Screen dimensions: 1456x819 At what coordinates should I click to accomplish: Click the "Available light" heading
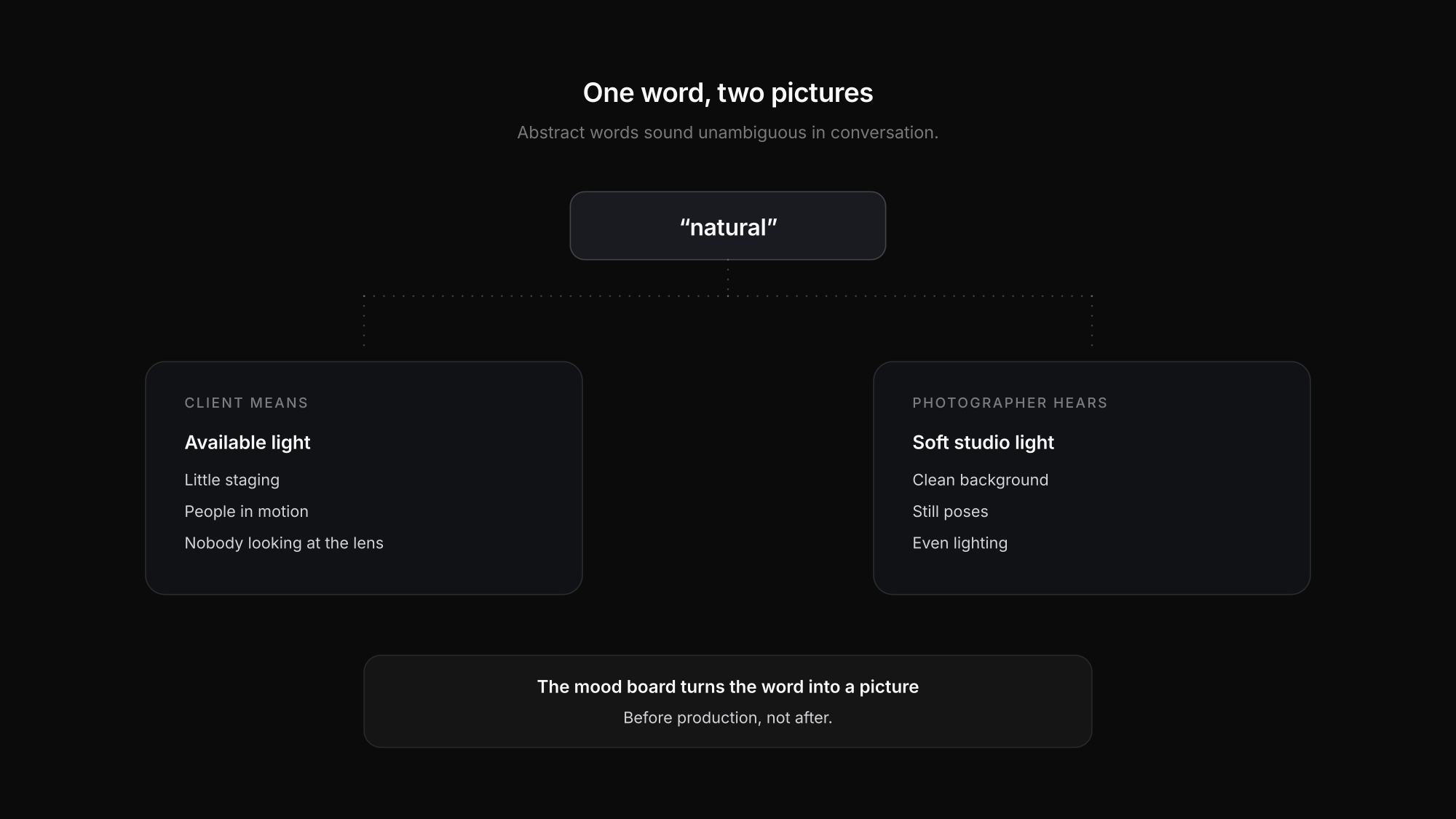[x=248, y=442]
